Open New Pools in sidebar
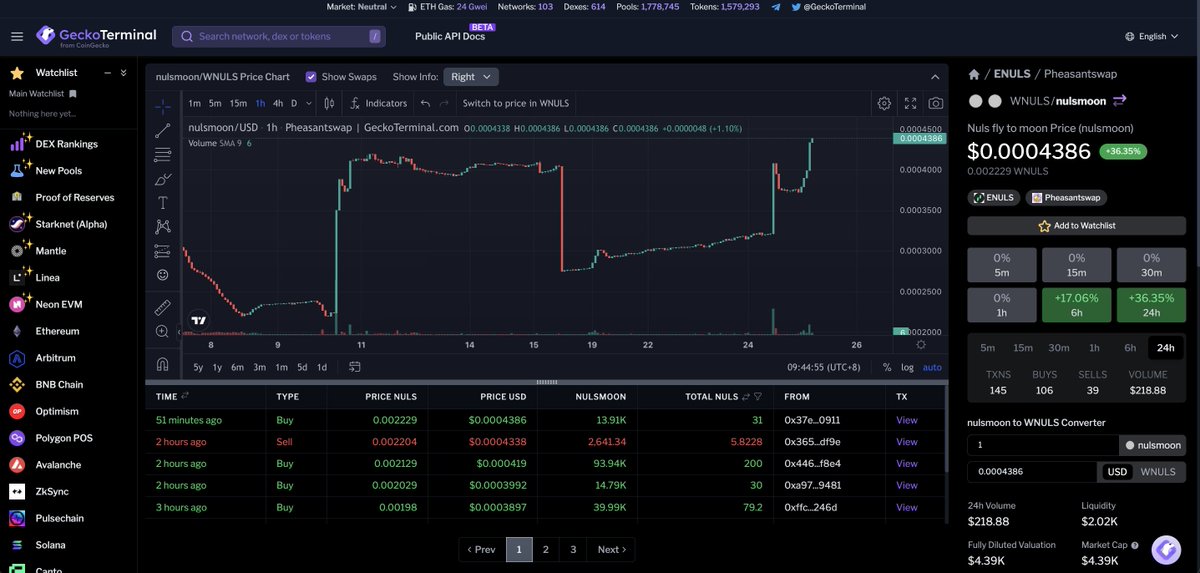The height and width of the screenshot is (573, 1200). pyautogui.click(x=59, y=171)
